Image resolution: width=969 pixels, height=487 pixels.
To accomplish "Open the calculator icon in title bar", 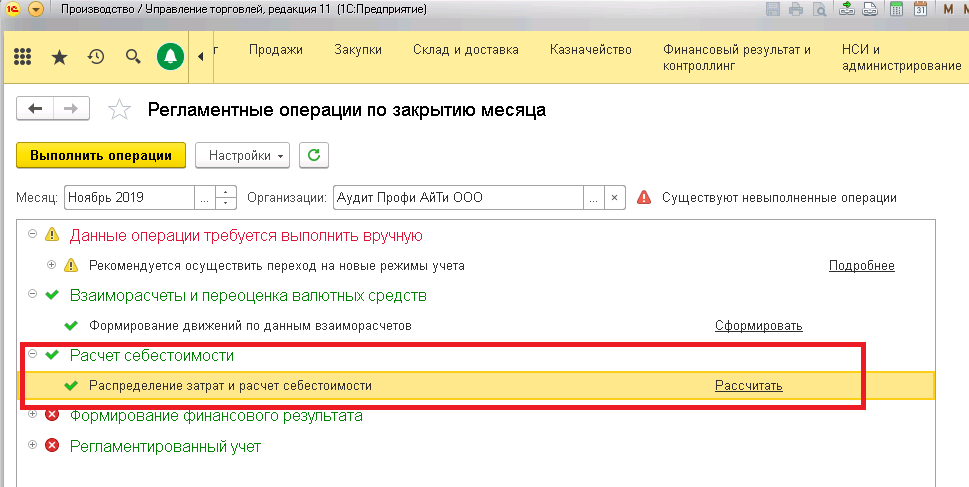I will coord(897,10).
